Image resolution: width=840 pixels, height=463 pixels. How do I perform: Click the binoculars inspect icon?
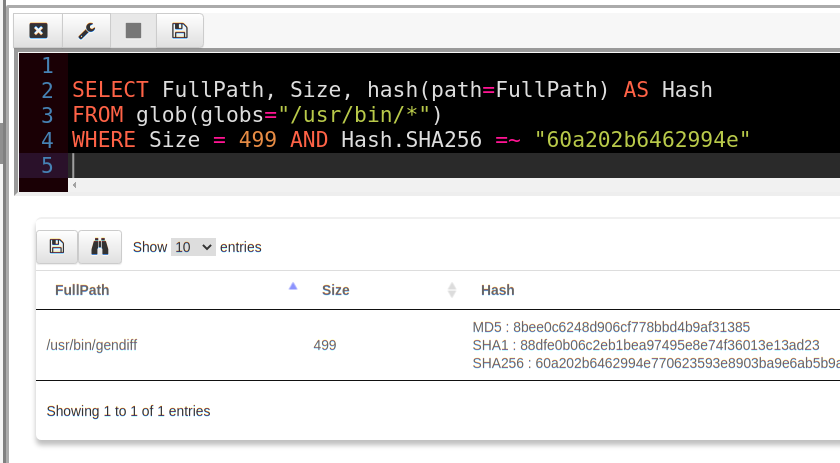point(100,247)
